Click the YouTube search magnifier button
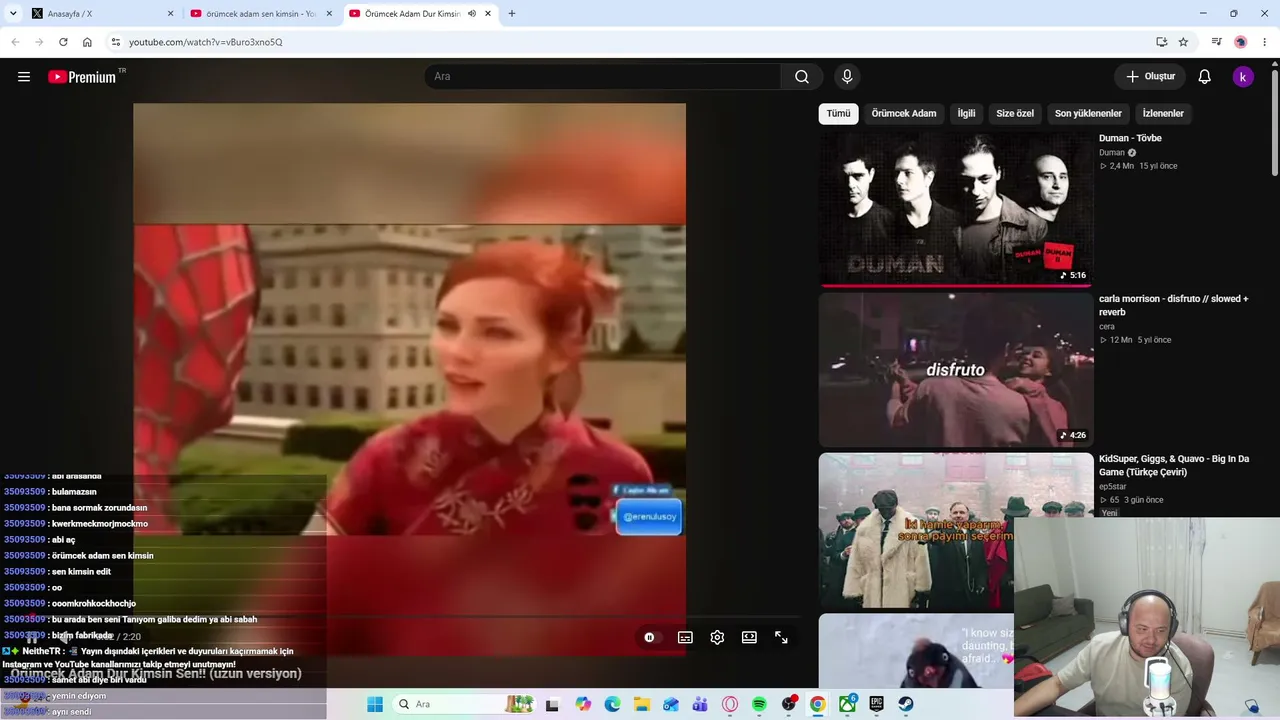 tap(802, 77)
